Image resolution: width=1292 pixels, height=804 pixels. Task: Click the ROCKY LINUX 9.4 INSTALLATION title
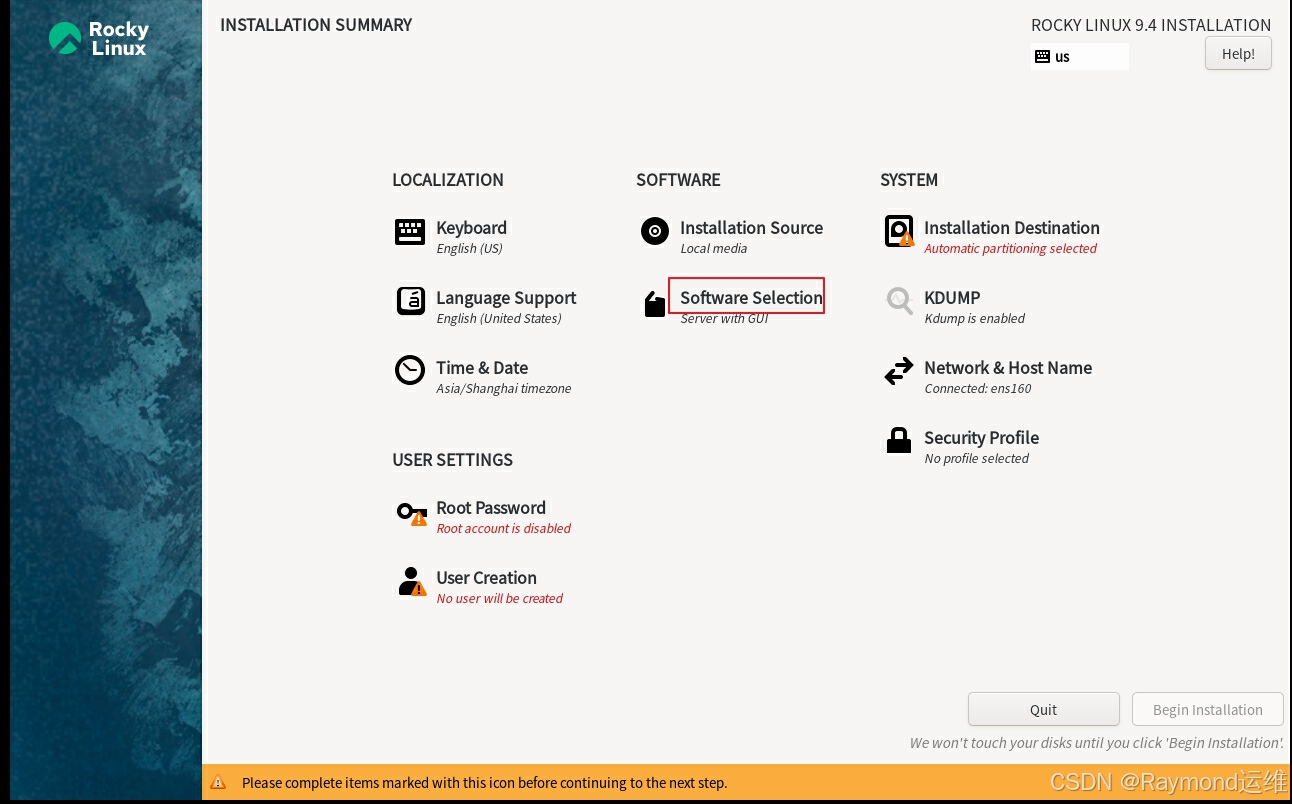click(1151, 26)
